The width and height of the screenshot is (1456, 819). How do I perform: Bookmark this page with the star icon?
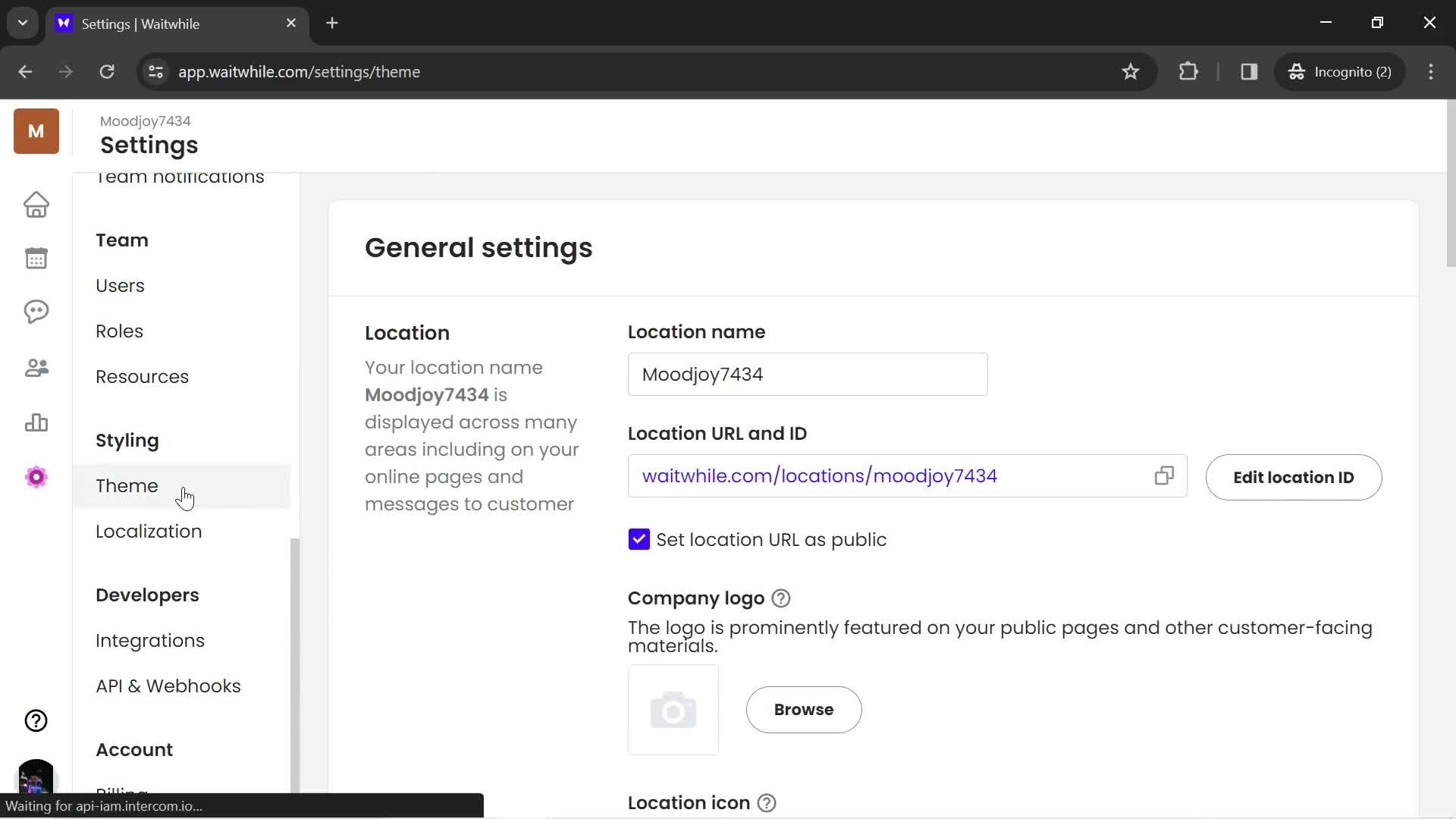pos(1131,71)
